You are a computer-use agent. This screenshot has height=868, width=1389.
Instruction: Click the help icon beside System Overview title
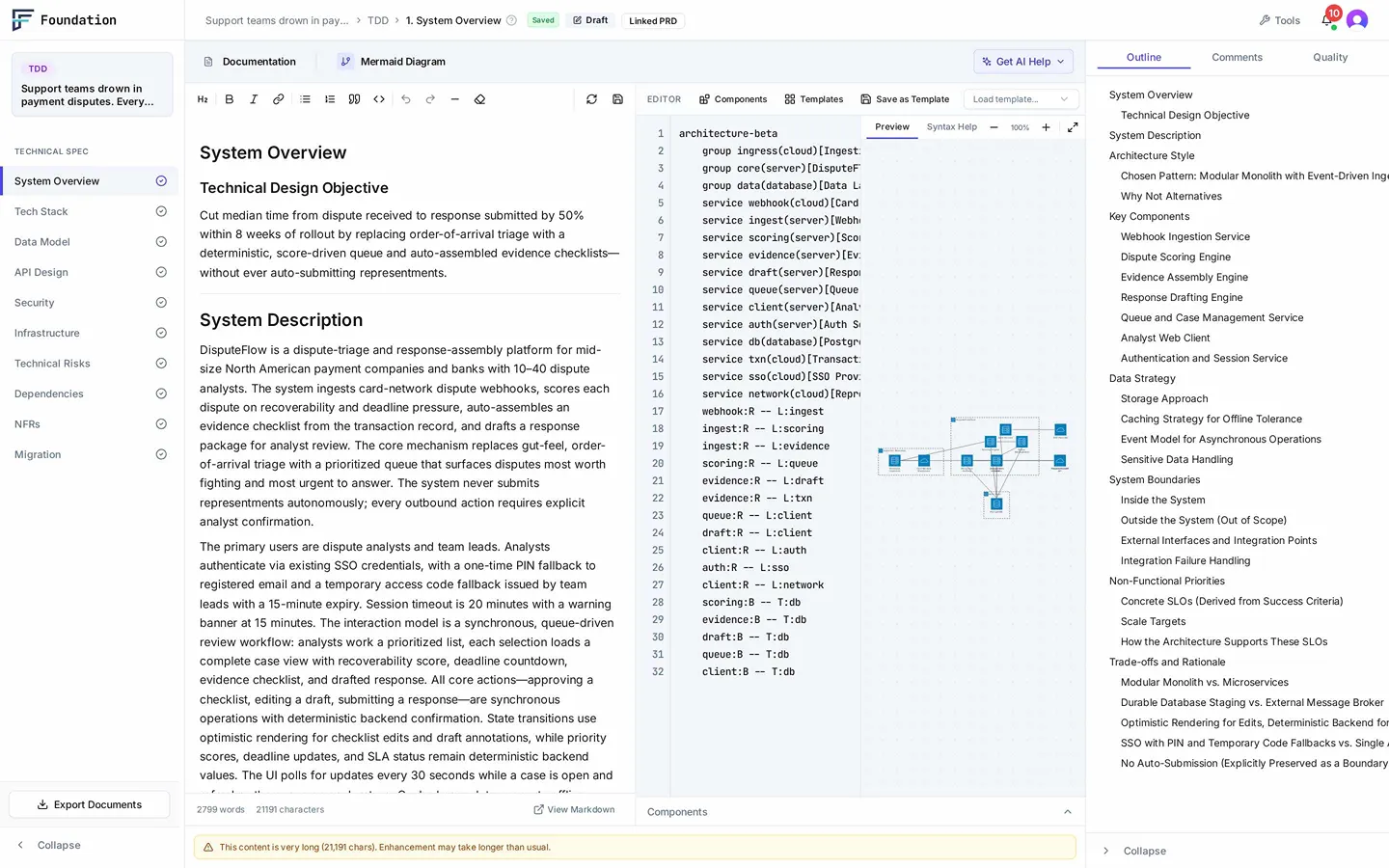point(512,20)
